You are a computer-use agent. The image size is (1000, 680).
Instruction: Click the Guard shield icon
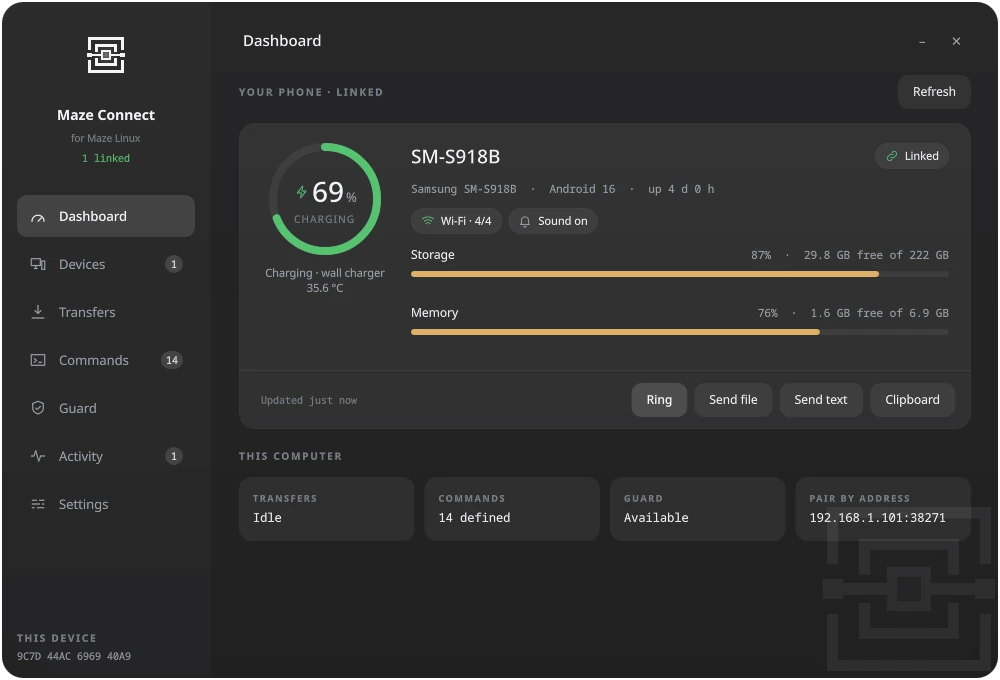pyautogui.click(x=38, y=408)
